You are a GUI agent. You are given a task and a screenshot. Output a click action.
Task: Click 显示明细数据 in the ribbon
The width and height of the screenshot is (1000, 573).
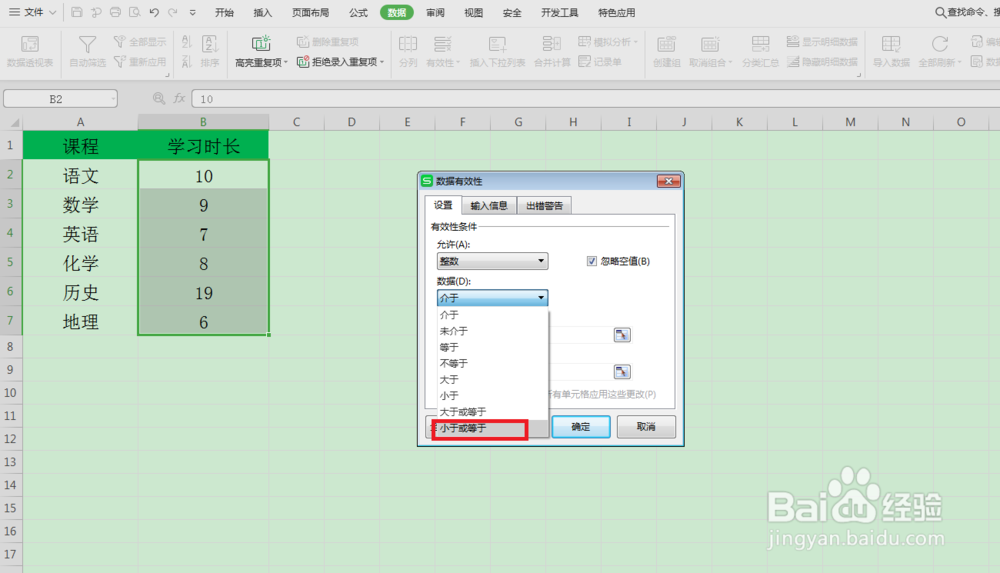822,41
